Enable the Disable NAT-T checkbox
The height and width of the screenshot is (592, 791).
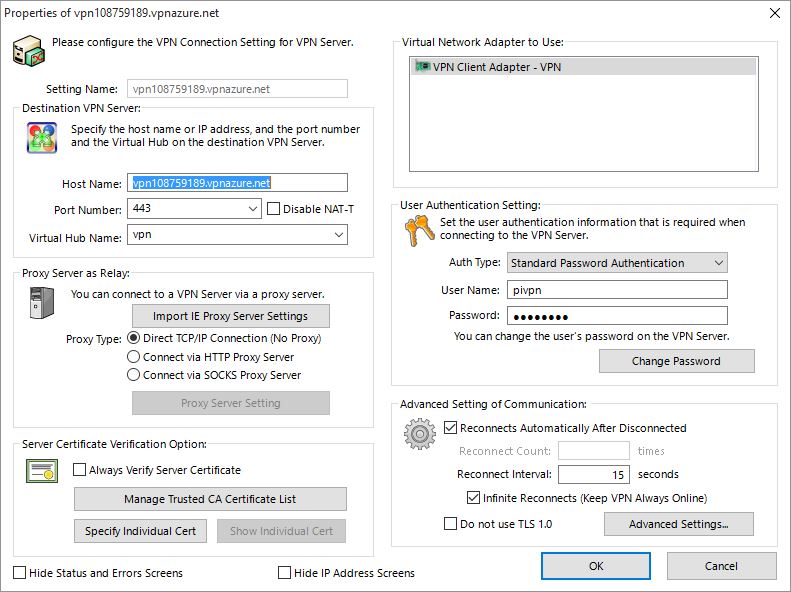pyautogui.click(x=275, y=209)
